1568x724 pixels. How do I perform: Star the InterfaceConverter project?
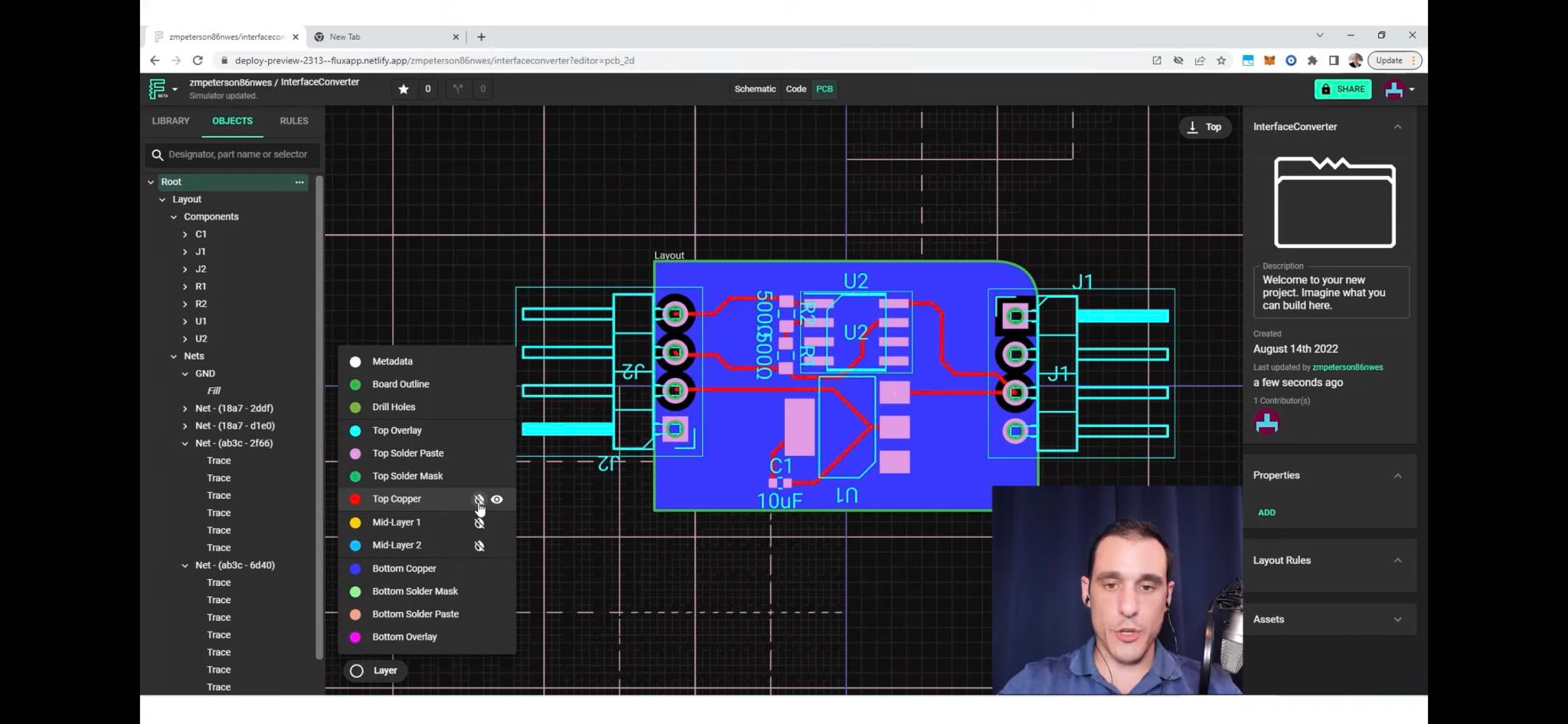pyautogui.click(x=403, y=89)
